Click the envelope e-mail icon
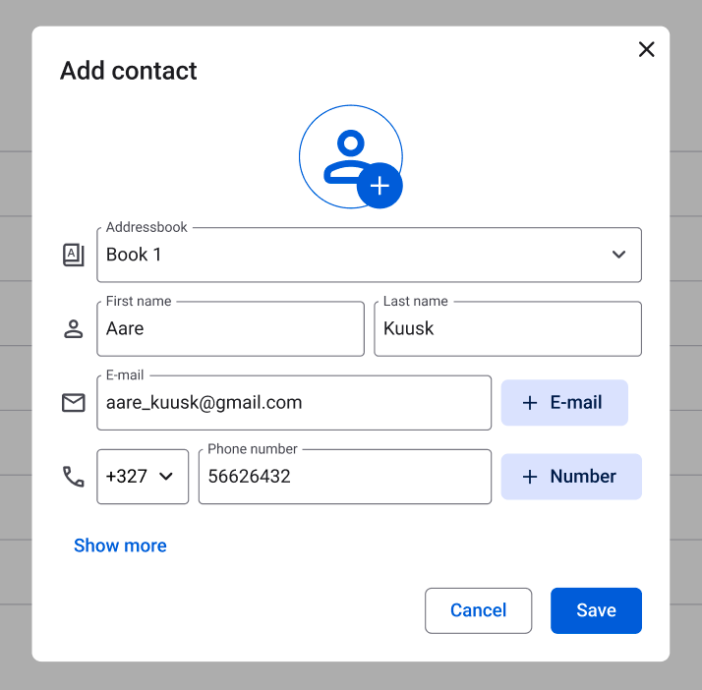 (x=73, y=403)
